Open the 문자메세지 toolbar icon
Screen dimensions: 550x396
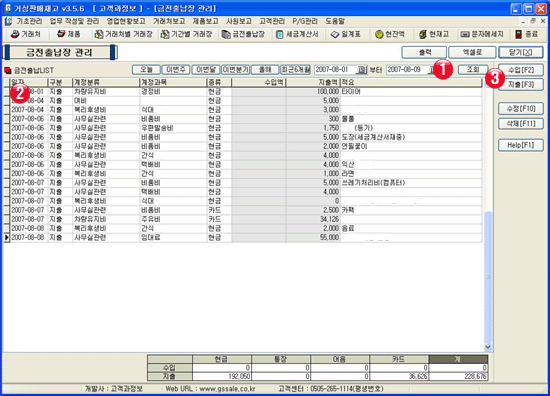click(482, 34)
